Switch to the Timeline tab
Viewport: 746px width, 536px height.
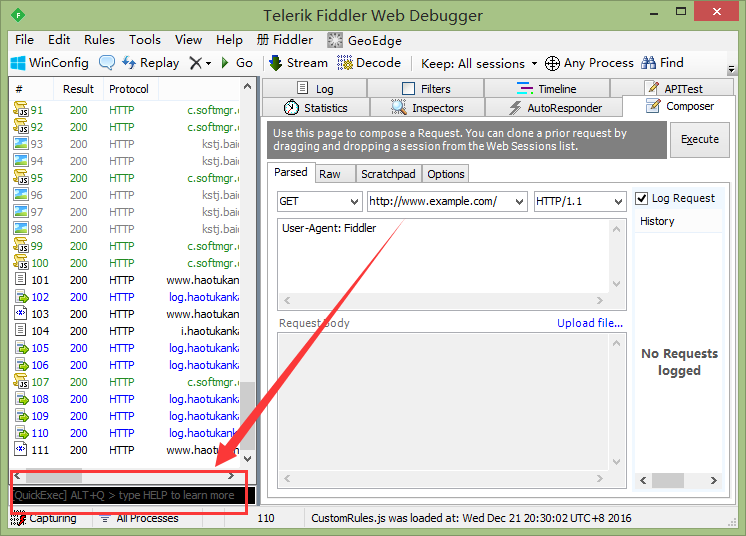click(x=547, y=88)
